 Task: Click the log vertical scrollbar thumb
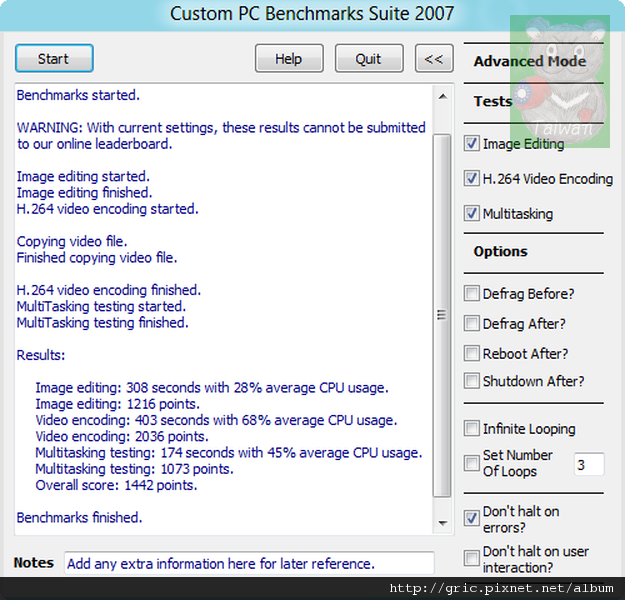point(442,316)
